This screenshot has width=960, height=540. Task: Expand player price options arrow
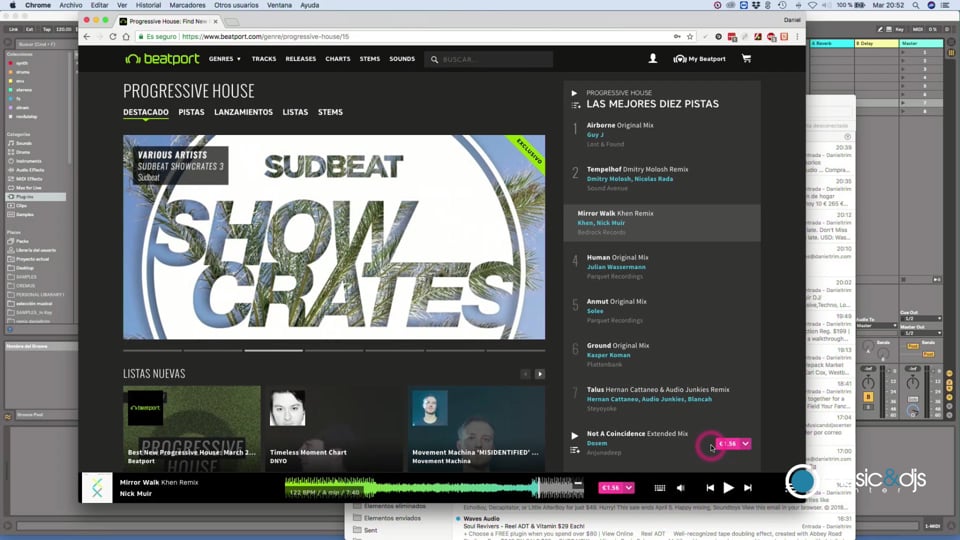(x=629, y=488)
